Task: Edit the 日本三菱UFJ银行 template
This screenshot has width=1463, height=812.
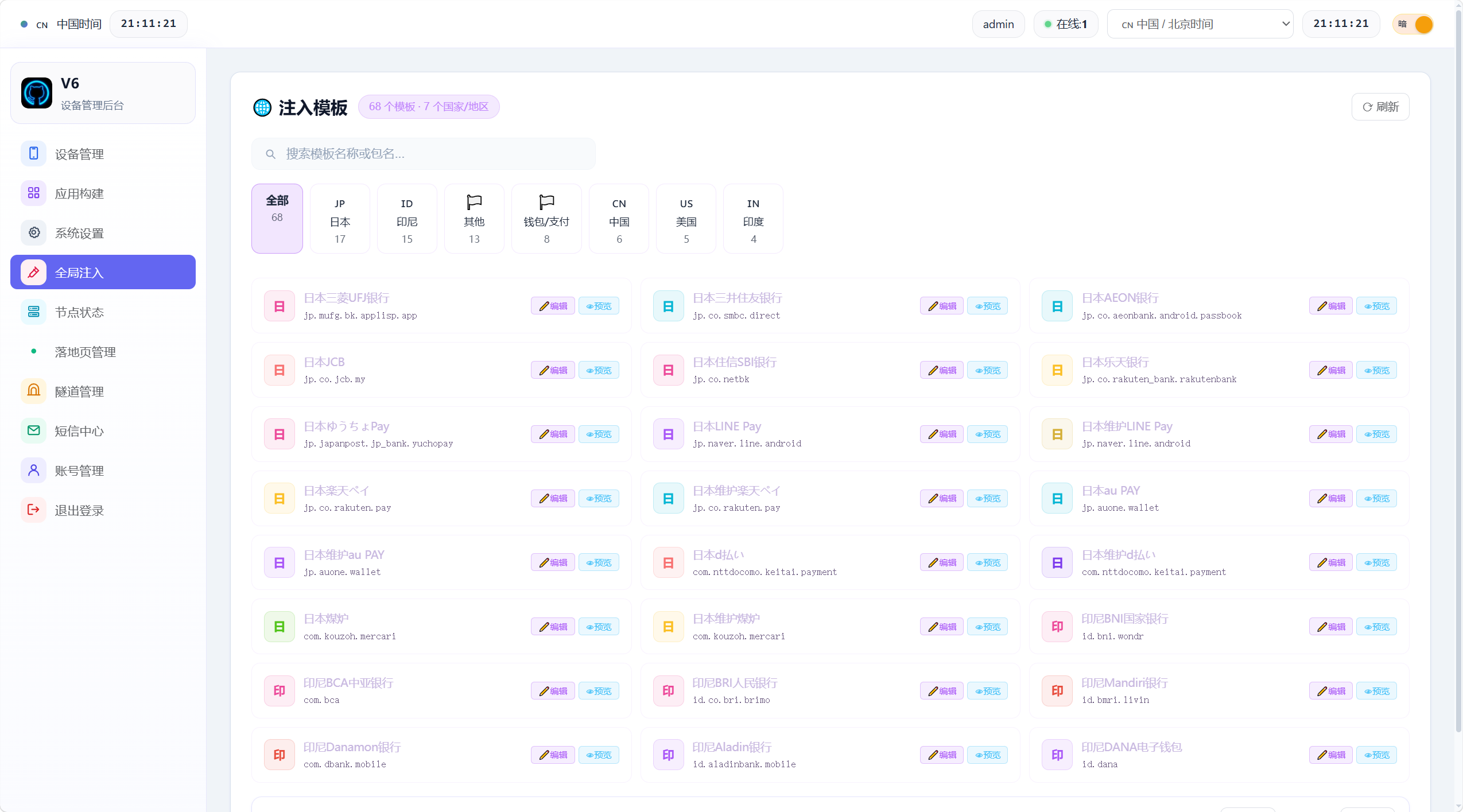Action: (553, 306)
